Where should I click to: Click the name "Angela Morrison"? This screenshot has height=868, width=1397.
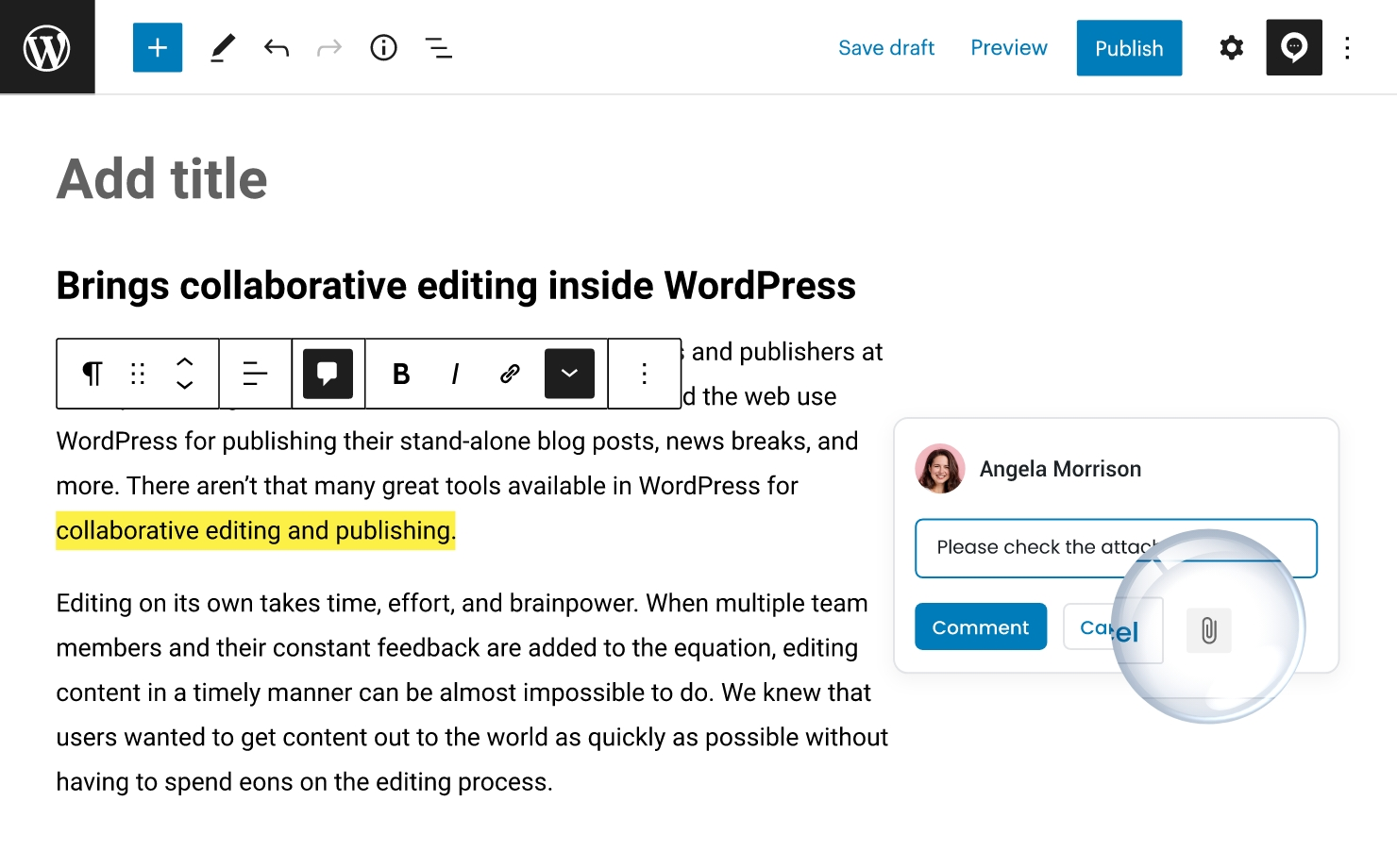1060,469
